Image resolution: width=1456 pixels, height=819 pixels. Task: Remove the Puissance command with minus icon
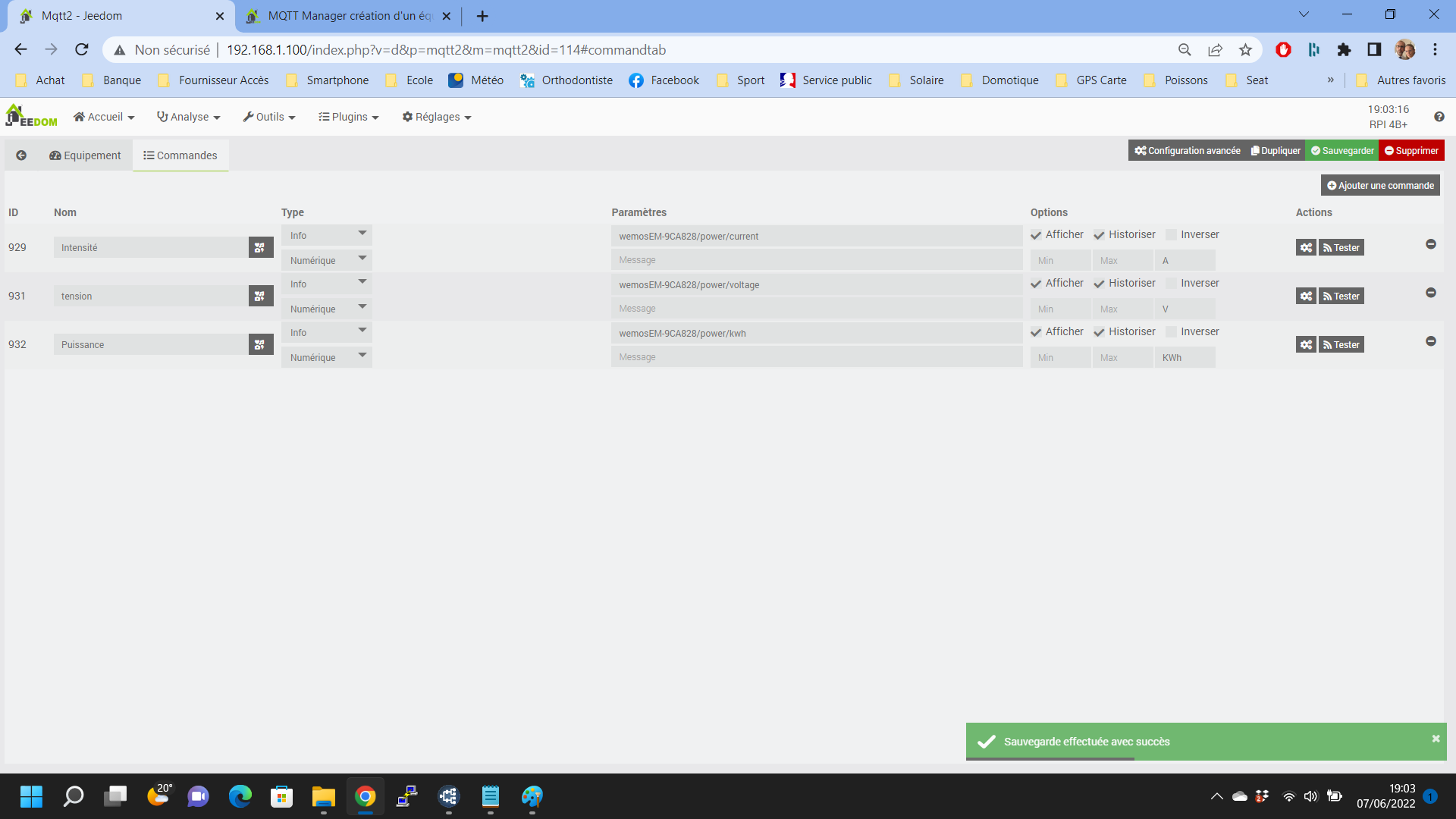pyautogui.click(x=1430, y=341)
